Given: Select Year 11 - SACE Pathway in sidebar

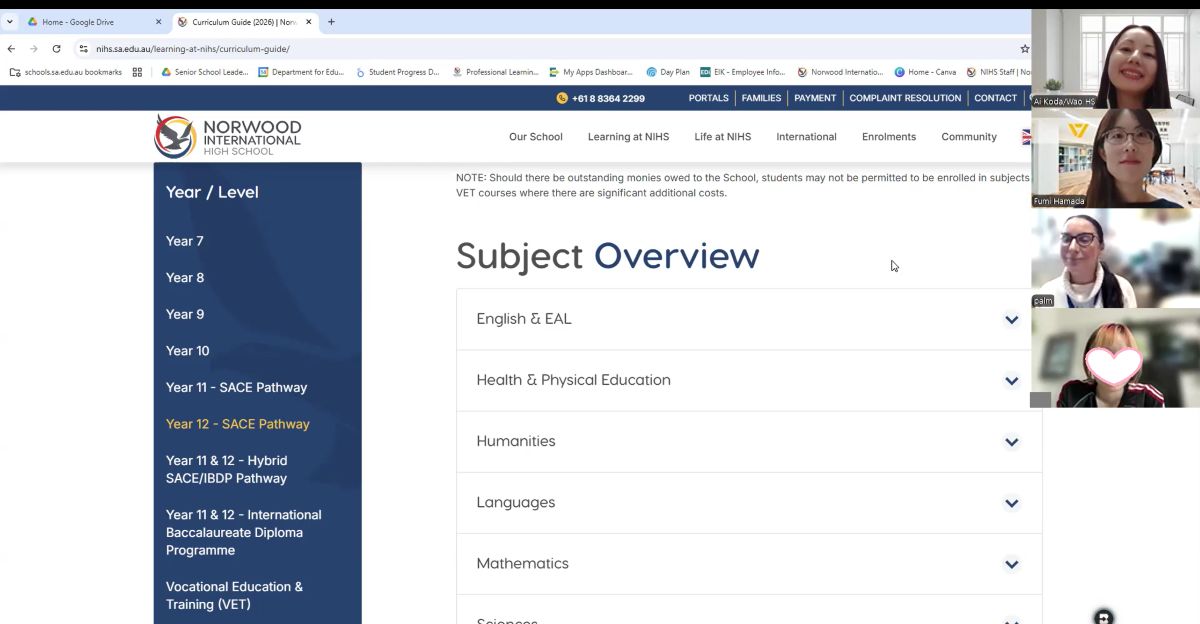Looking at the screenshot, I should 236,388.
